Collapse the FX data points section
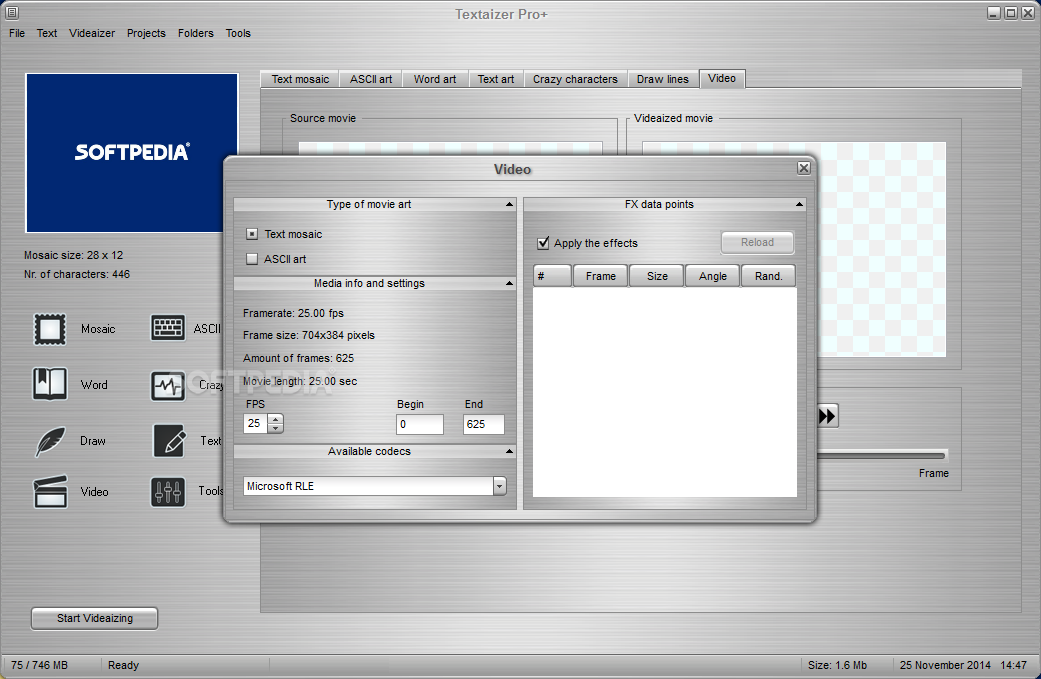 [x=799, y=204]
